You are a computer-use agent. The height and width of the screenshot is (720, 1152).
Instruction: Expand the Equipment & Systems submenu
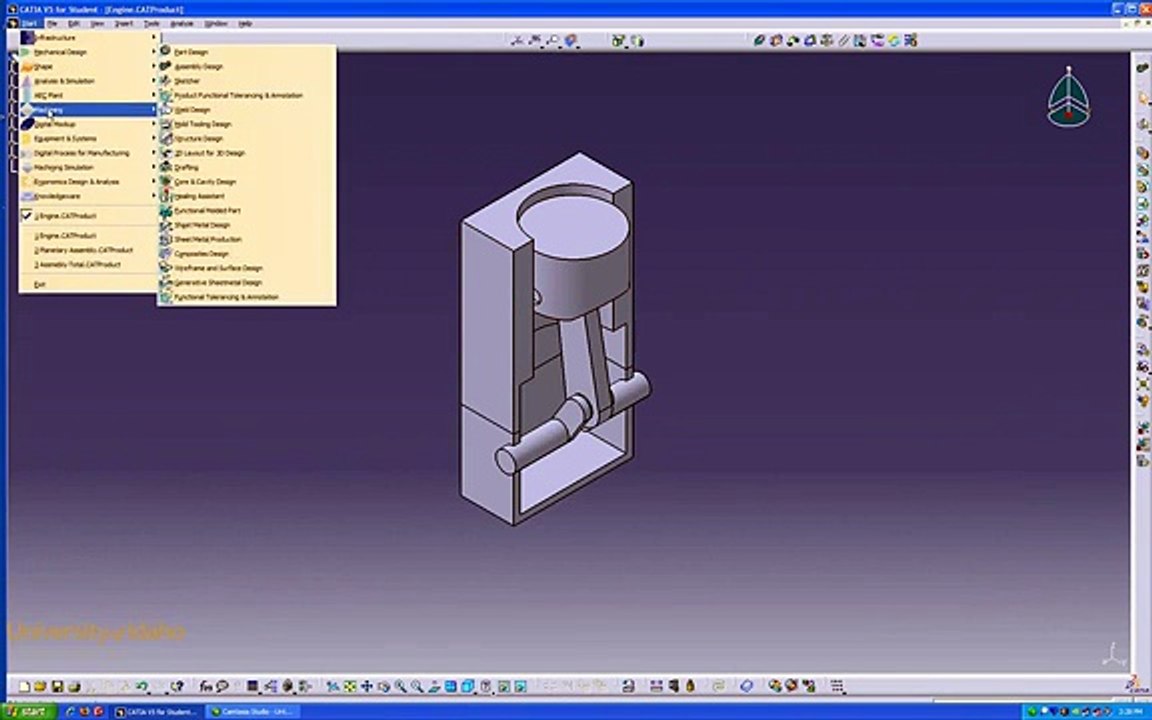point(88,138)
